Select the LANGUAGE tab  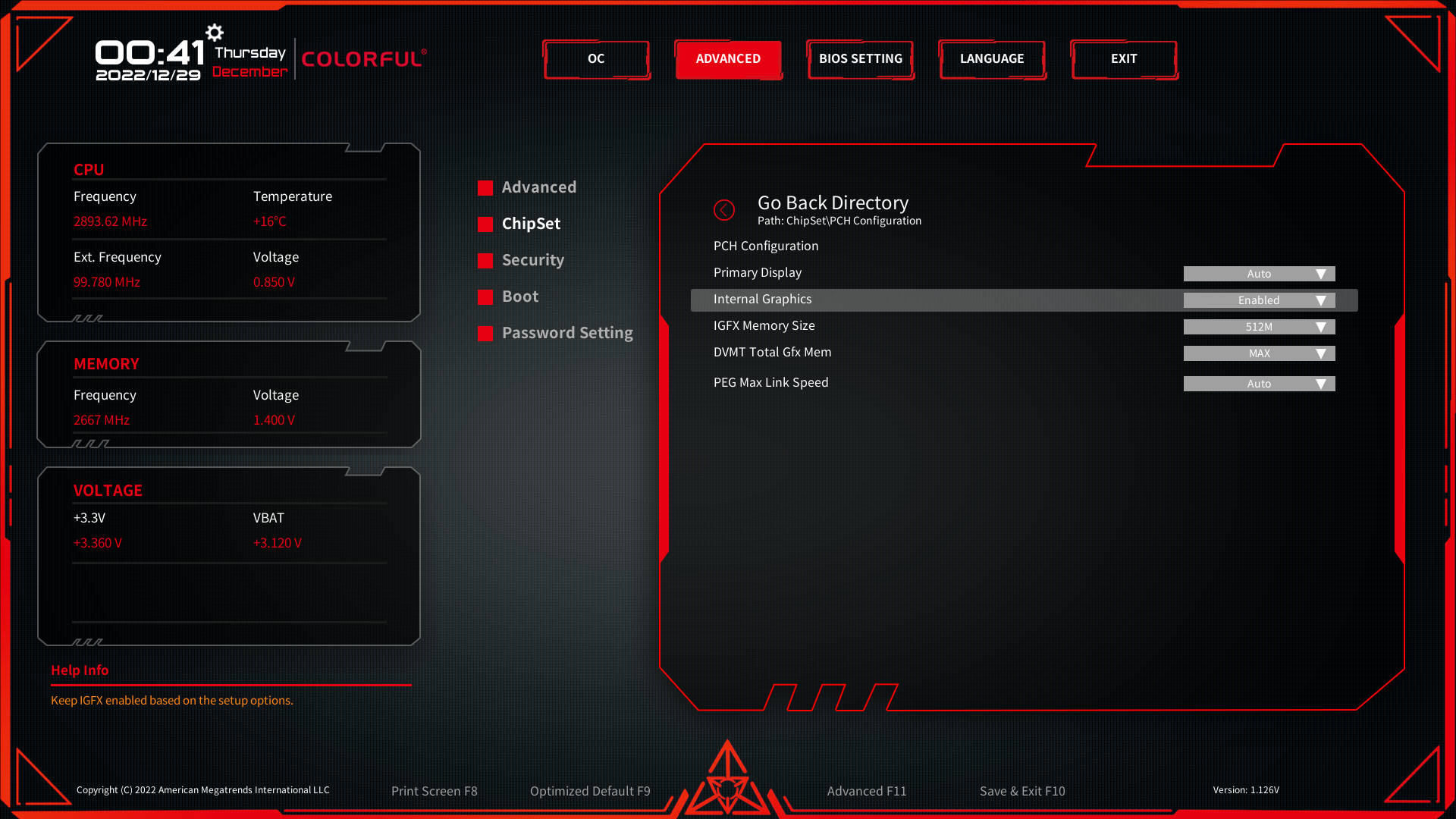tap(992, 59)
